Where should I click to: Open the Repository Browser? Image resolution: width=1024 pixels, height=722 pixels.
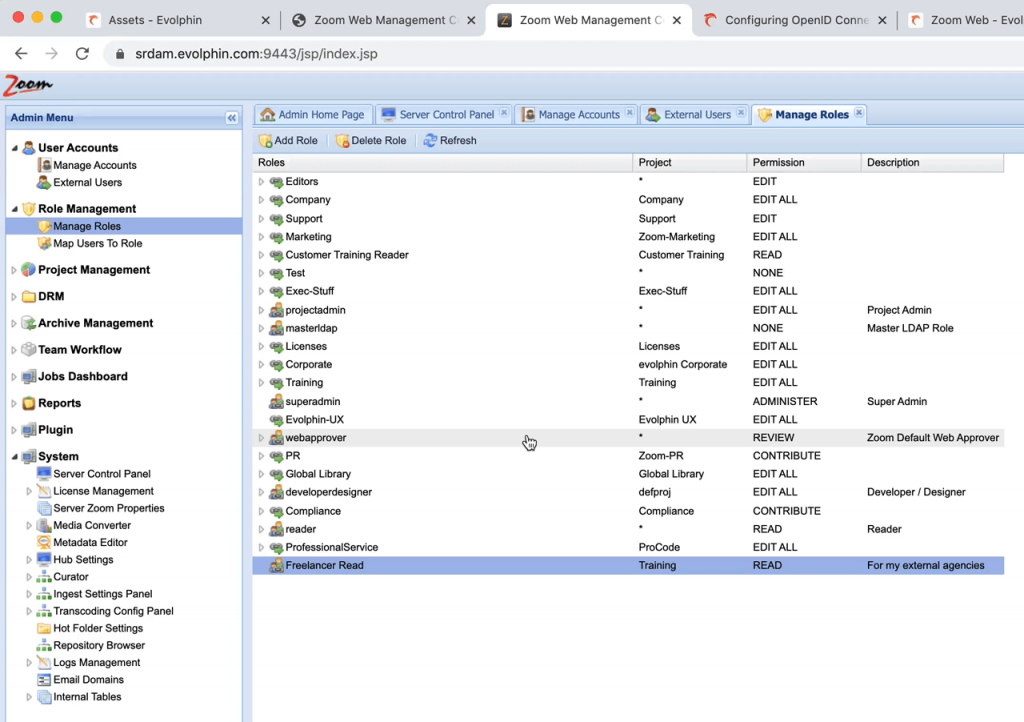coord(98,645)
